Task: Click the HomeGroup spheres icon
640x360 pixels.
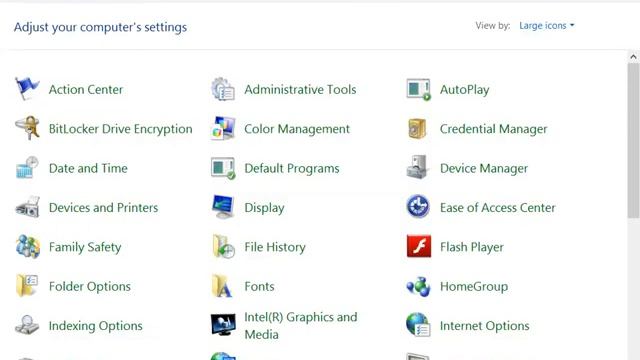Action: click(x=418, y=286)
